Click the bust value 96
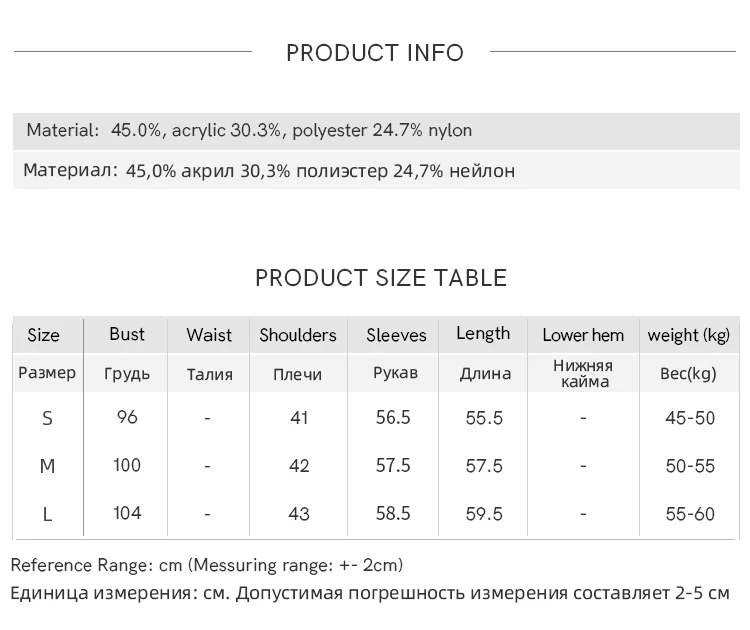The height and width of the screenshot is (630, 750). (x=127, y=417)
